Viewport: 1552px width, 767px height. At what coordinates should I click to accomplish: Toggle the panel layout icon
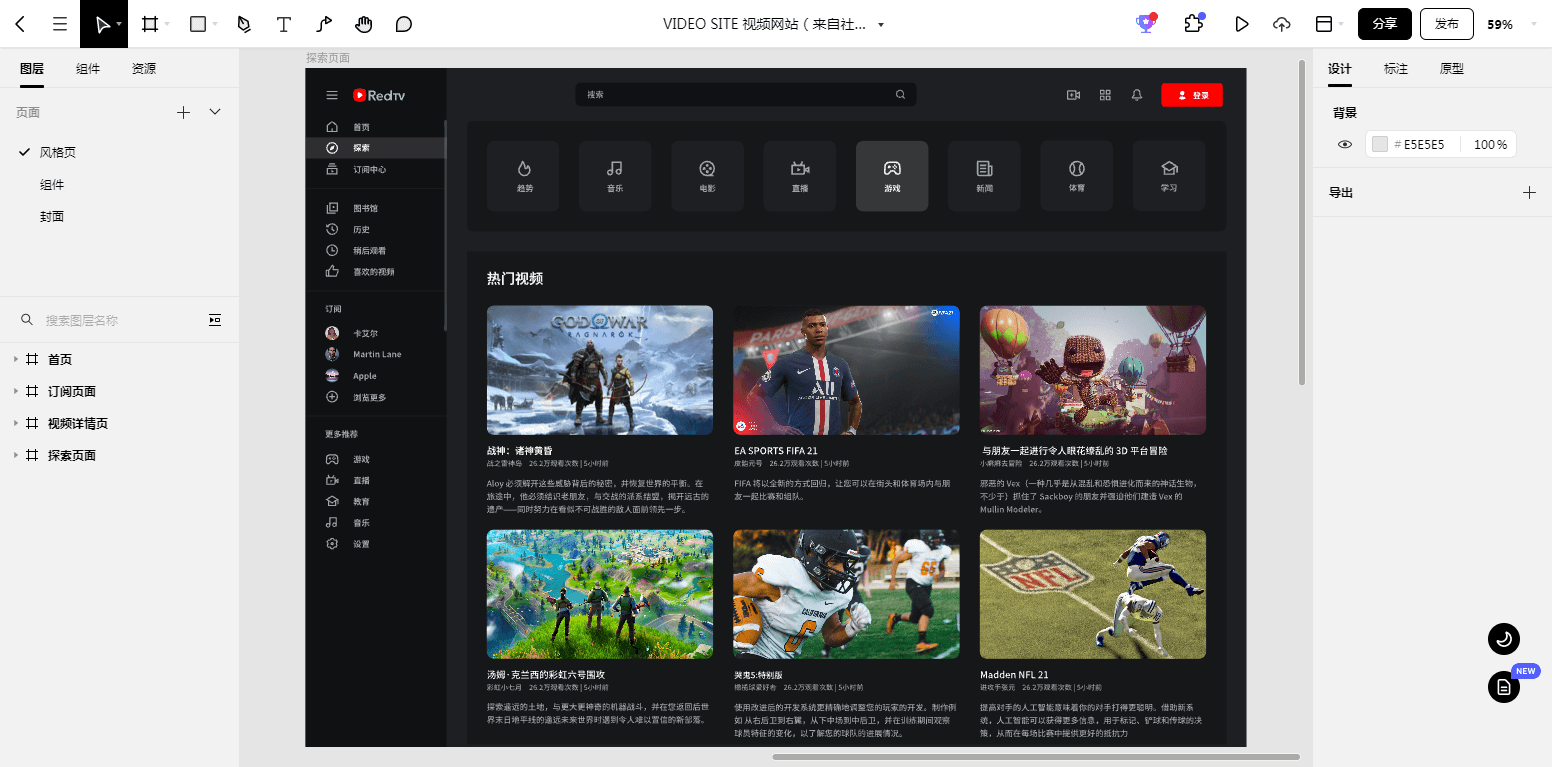tap(1323, 24)
